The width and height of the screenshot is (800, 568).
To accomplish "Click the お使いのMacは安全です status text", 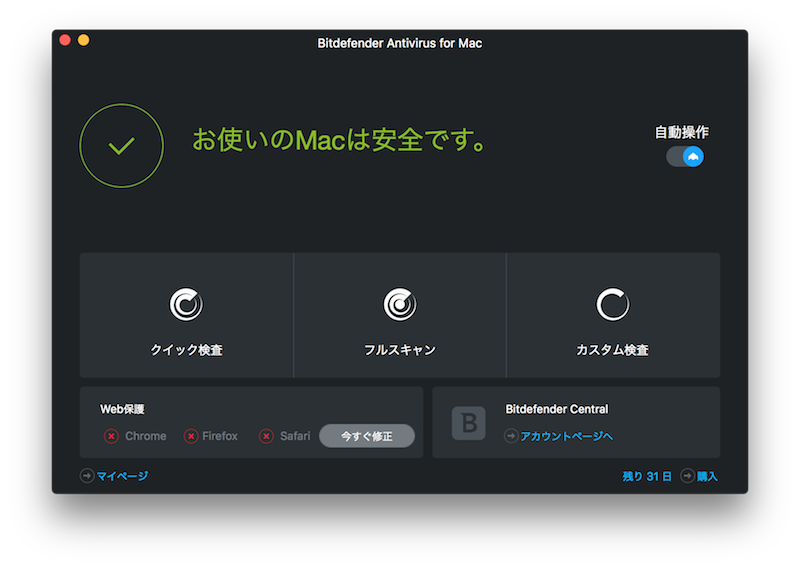I will pos(340,140).
